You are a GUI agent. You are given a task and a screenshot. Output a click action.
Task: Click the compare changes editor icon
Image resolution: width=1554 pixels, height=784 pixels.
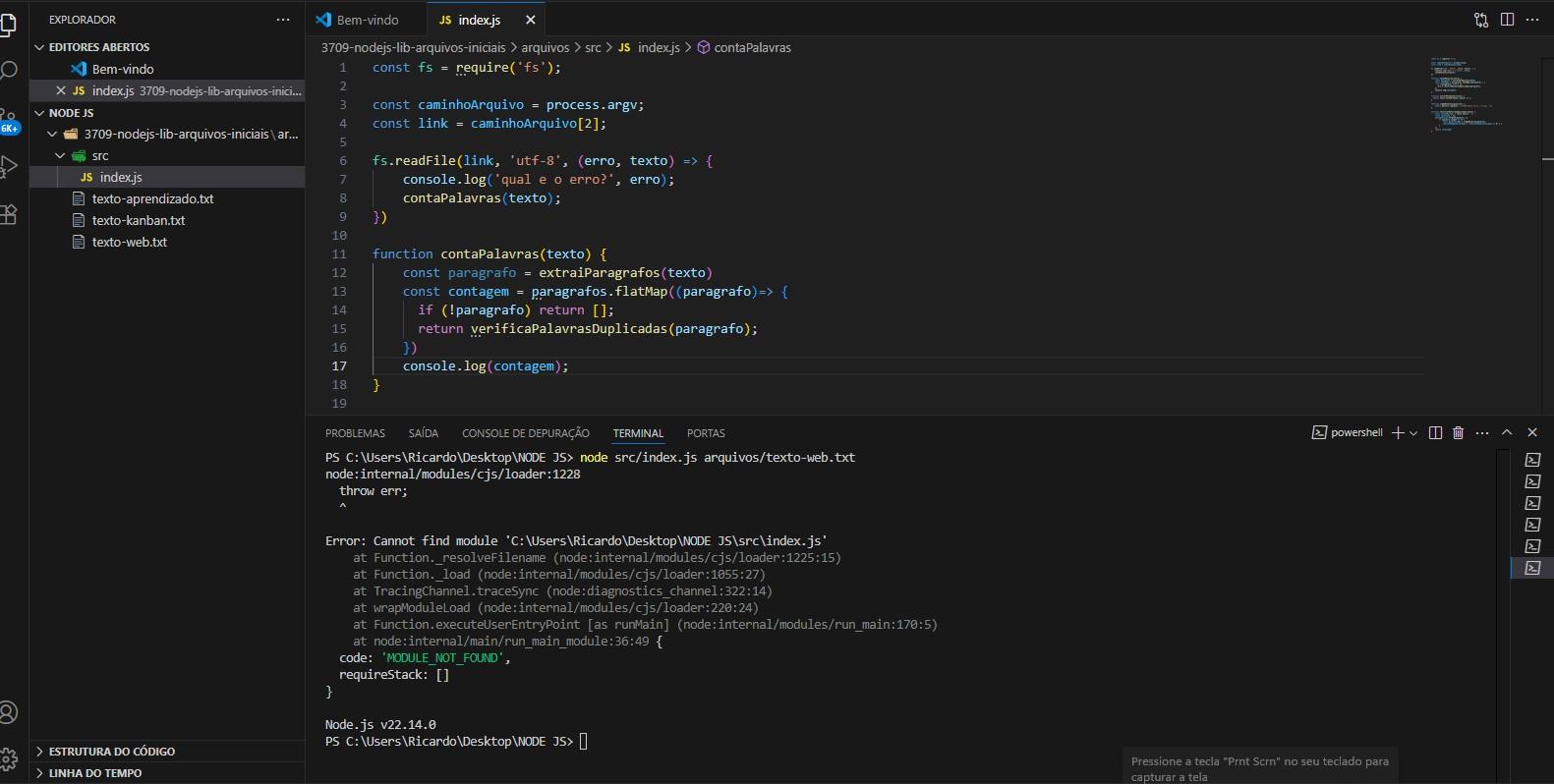[1481, 20]
